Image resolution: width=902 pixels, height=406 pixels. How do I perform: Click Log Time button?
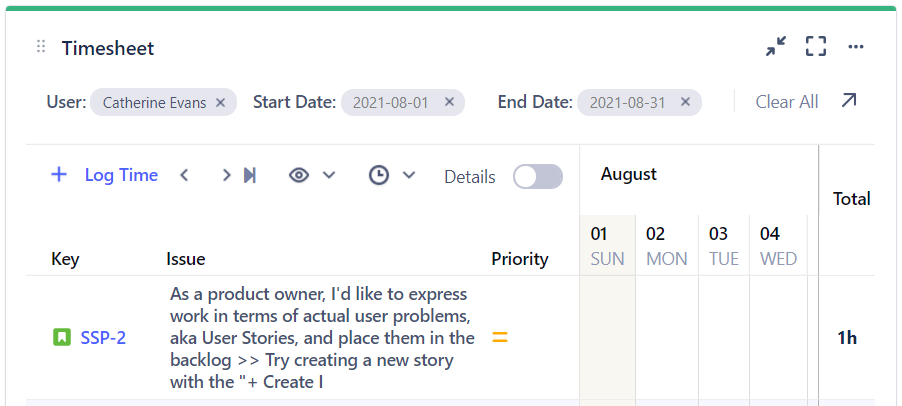pyautogui.click(x=105, y=175)
